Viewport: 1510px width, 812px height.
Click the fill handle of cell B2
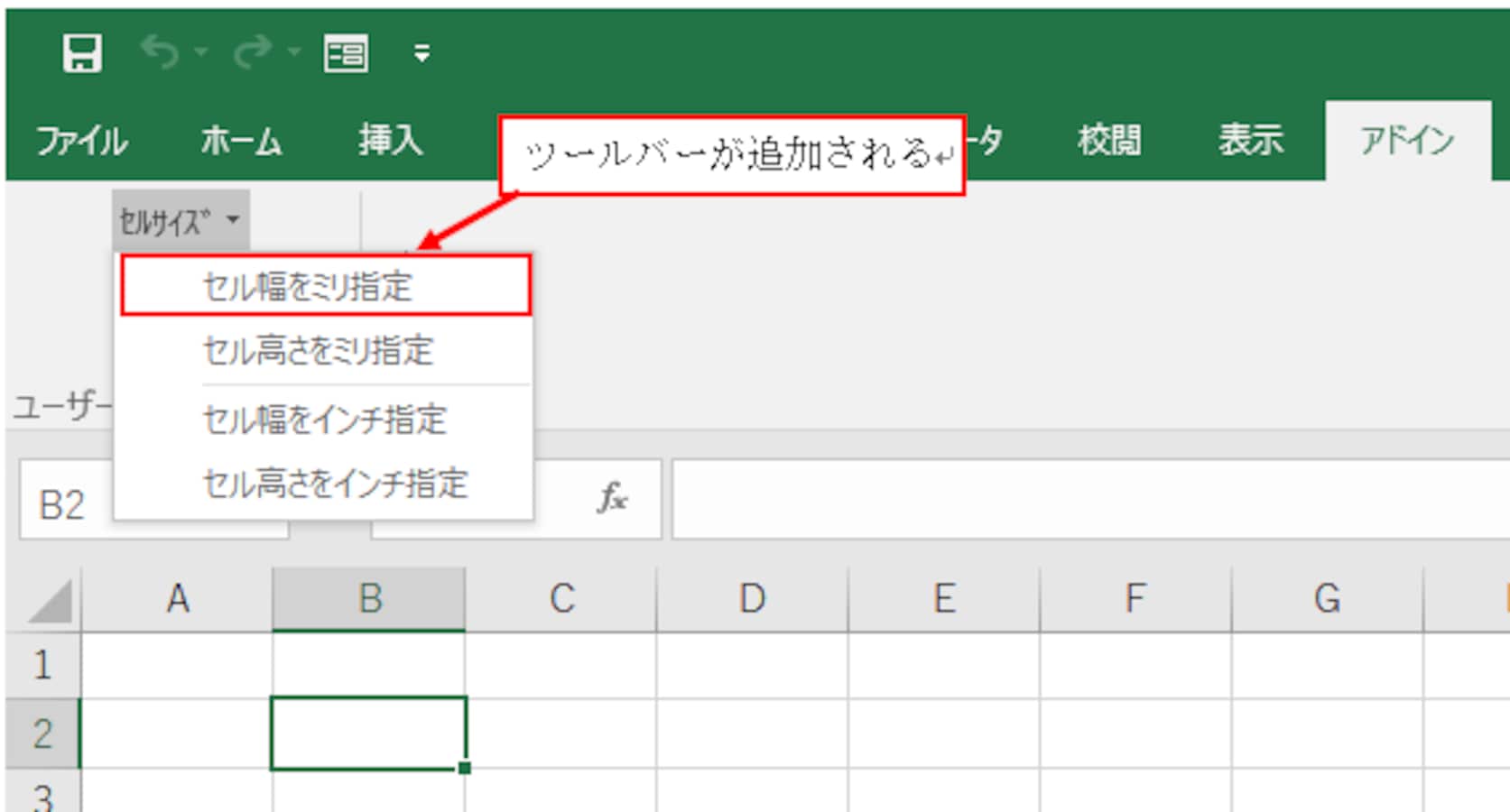click(x=464, y=768)
